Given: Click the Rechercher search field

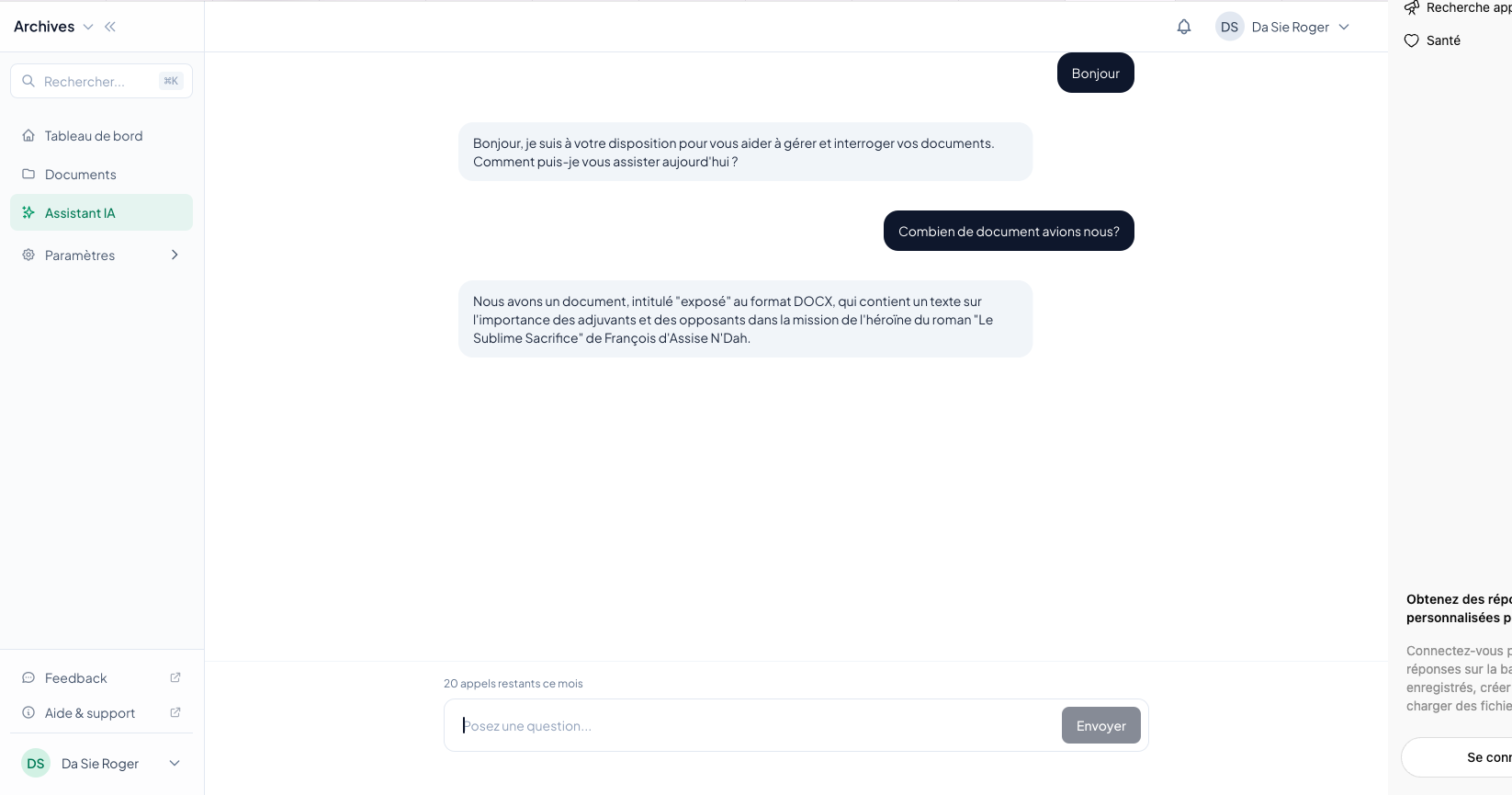Looking at the screenshot, I should (x=96, y=82).
